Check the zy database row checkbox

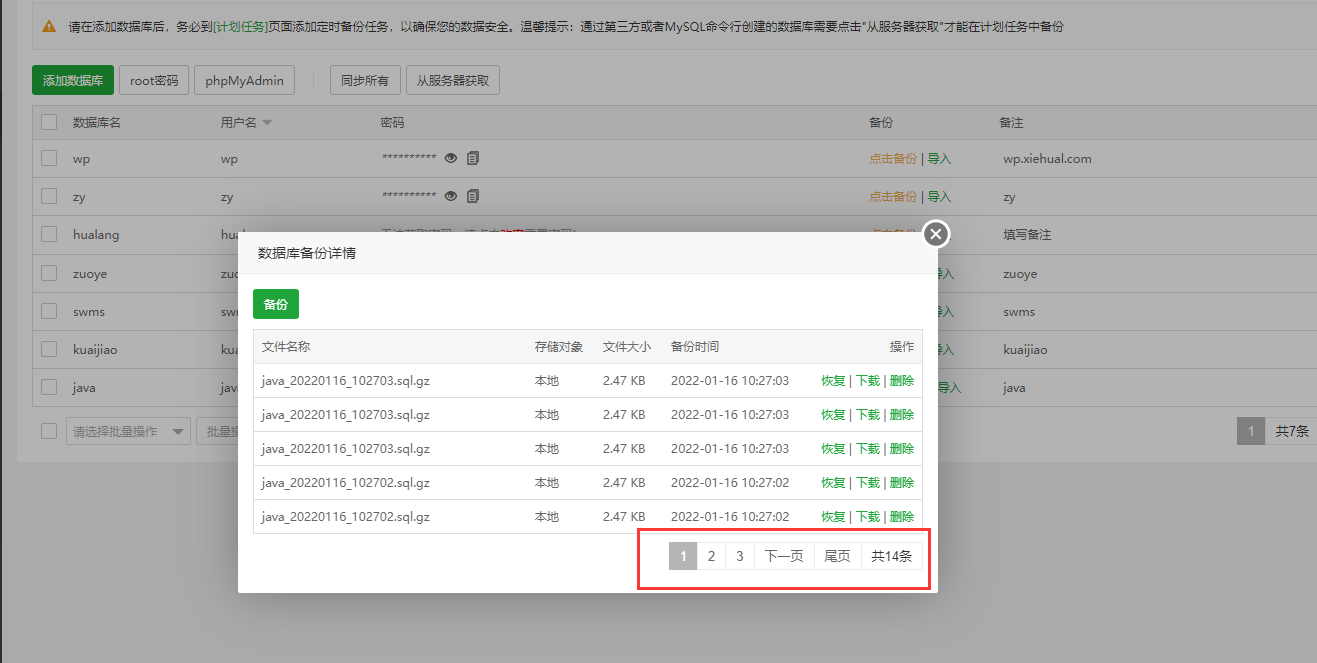pyautogui.click(x=49, y=196)
